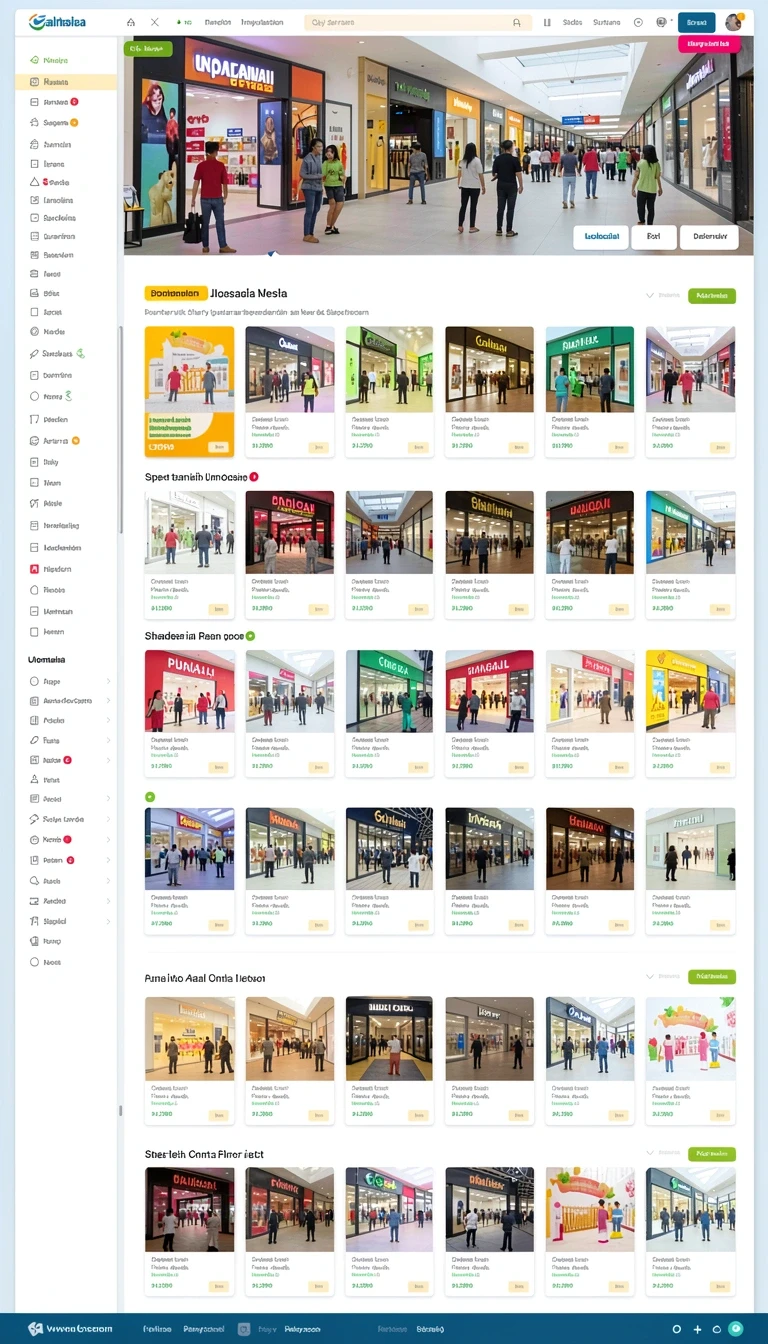Click the 'Delandav' button on the hero banner

(x=709, y=237)
